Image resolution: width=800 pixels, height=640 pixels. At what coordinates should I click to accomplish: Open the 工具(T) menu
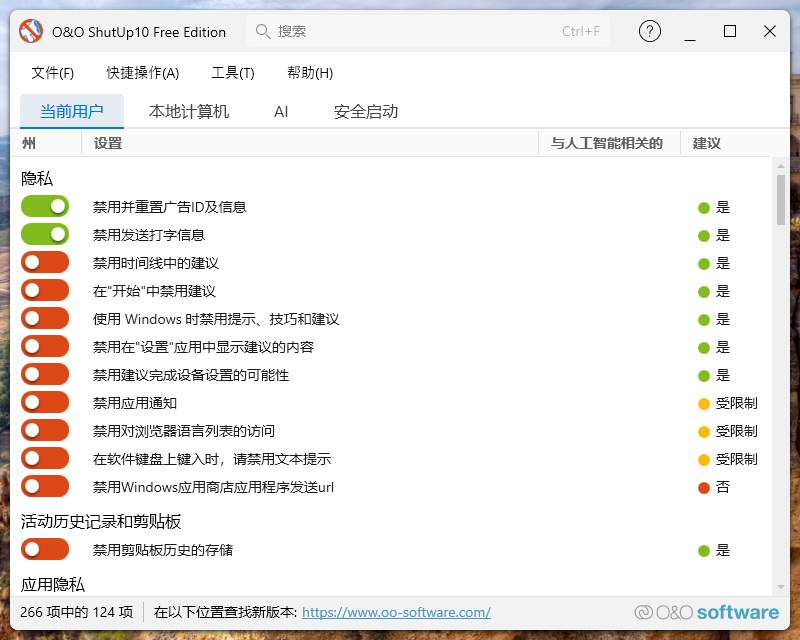233,73
